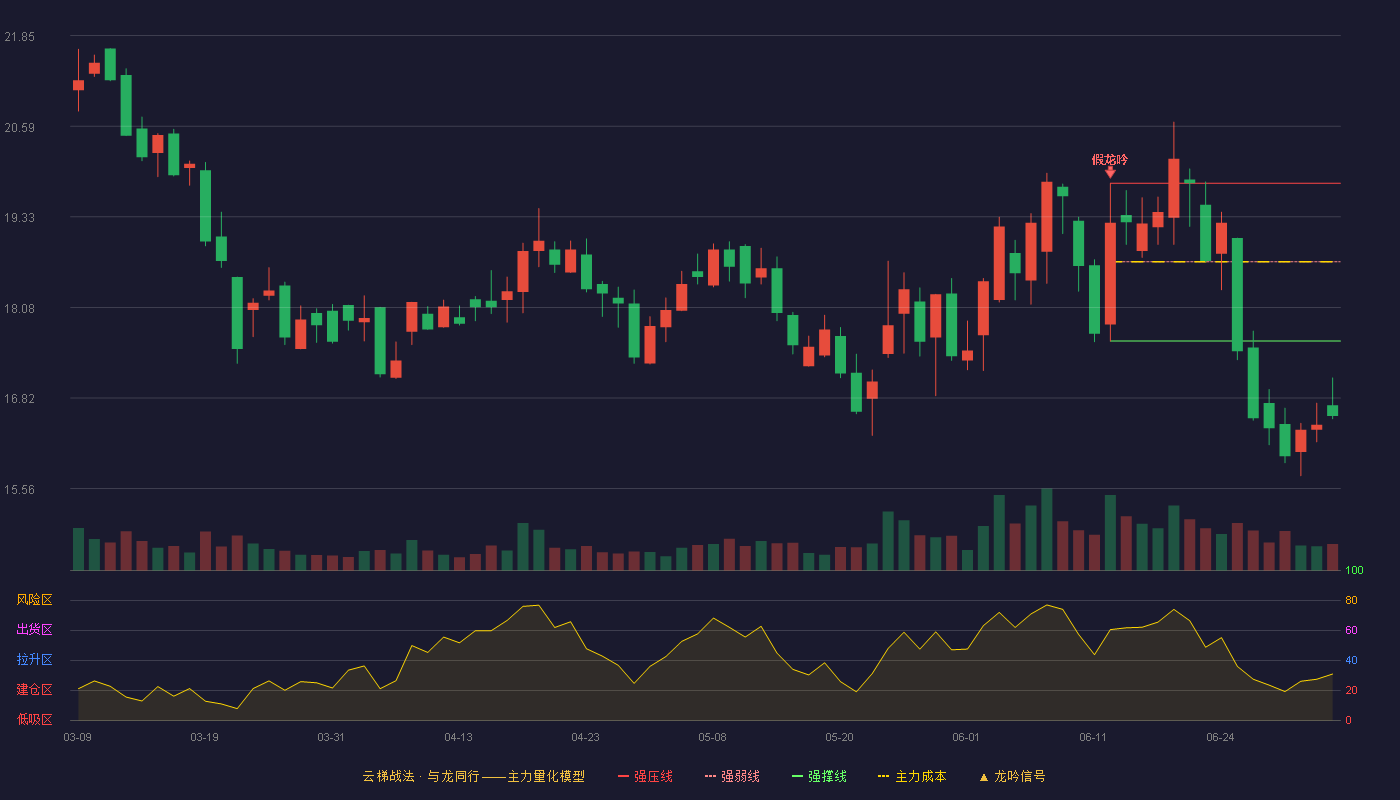Click the red 强压线 resistance line
The height and width of the screenshot is (800, 1400).
pos(1225,183)
